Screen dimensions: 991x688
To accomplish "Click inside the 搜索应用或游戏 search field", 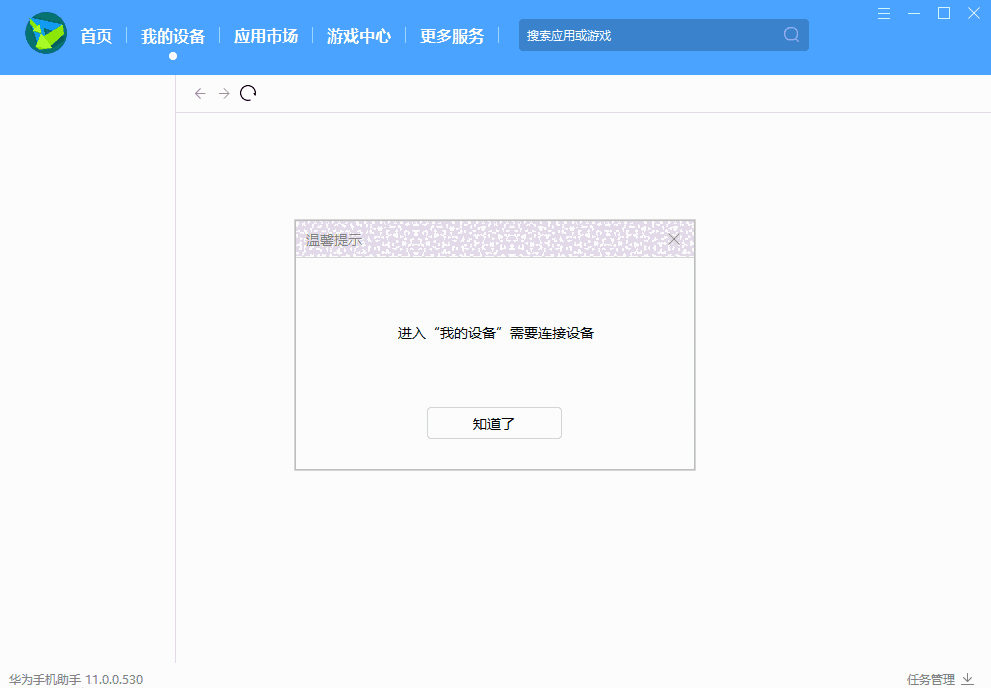I will point(640,35).
